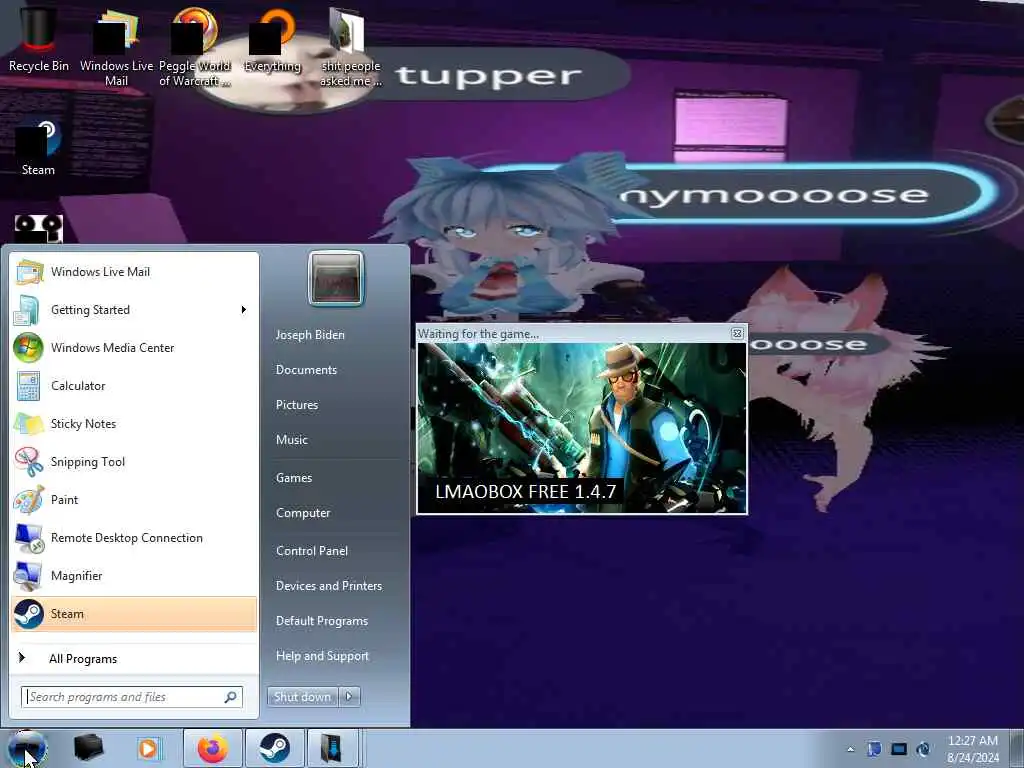Open Sticky Notes from Start menu
The width and height of the screenshot is (1024, 768).
[134, 423]
